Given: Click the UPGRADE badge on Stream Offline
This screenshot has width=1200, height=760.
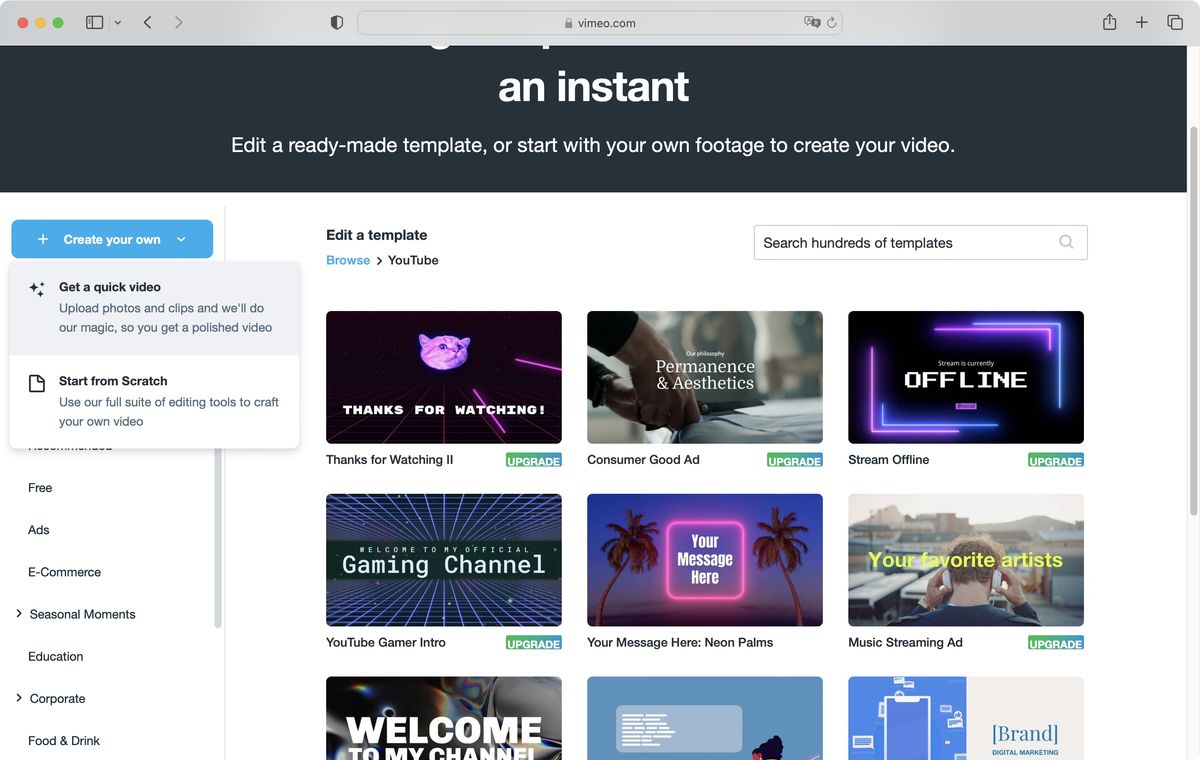Looking at the screenshot, I should (x=1055, y=461).
